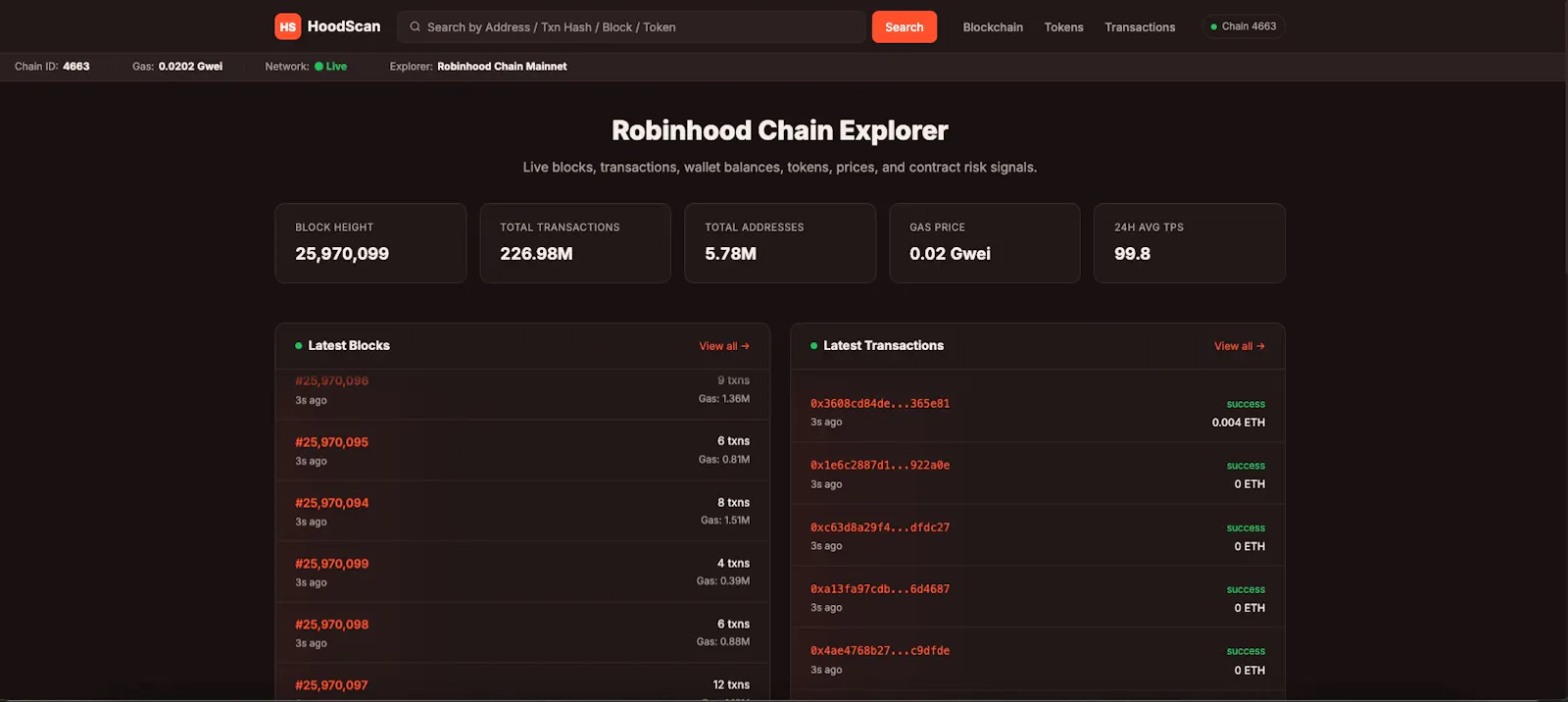Click the HoodScan brand name
Screen dimensions: 1568x702
coord(343,26)
